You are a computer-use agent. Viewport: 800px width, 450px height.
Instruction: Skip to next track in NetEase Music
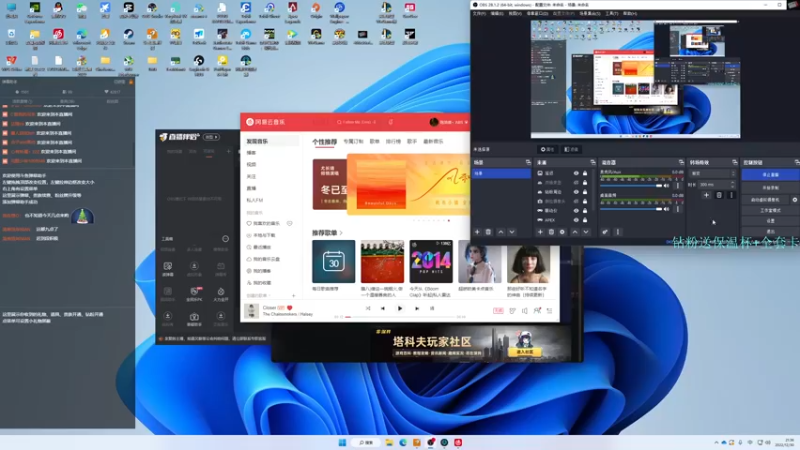point(417,308)
